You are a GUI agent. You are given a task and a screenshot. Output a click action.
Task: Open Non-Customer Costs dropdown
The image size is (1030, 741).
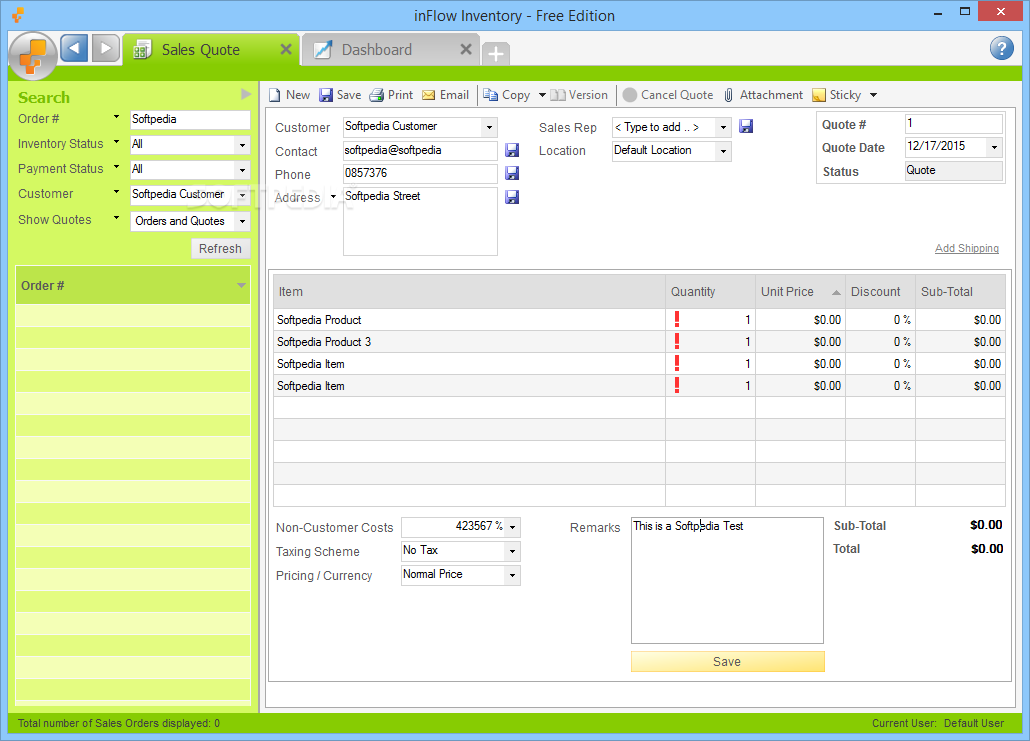(x=512, y=528)
